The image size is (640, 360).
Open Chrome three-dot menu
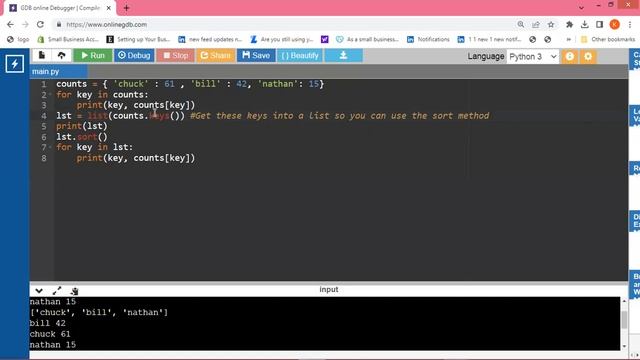pos(630,24)
